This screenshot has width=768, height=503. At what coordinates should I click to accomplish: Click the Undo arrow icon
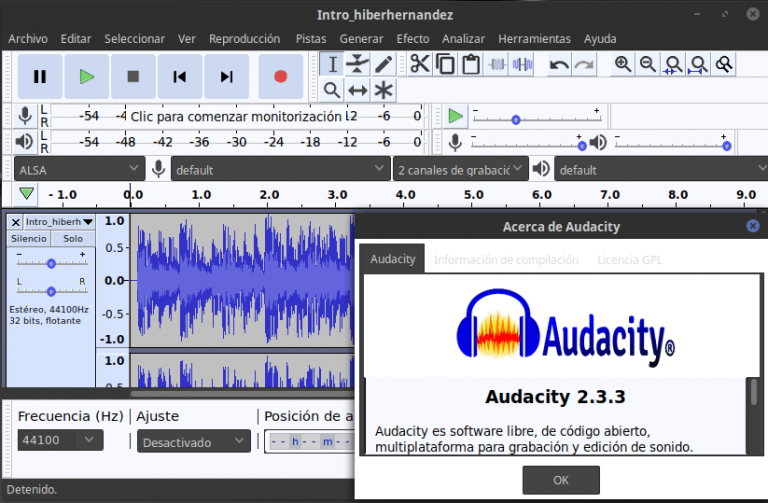click(559, 65)
